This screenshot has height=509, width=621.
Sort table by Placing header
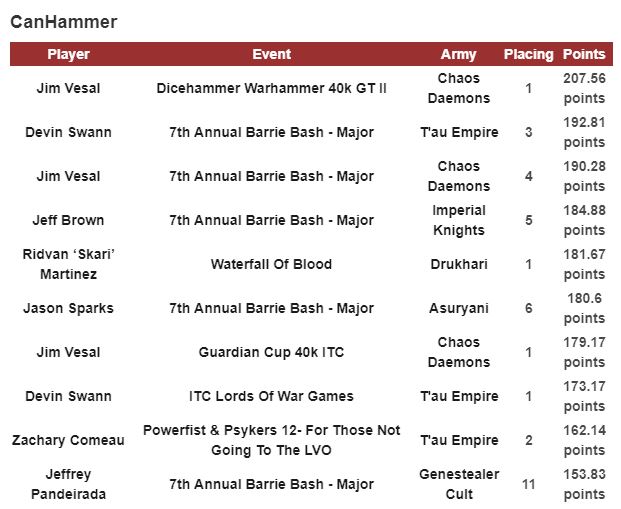tap(528, 54)
